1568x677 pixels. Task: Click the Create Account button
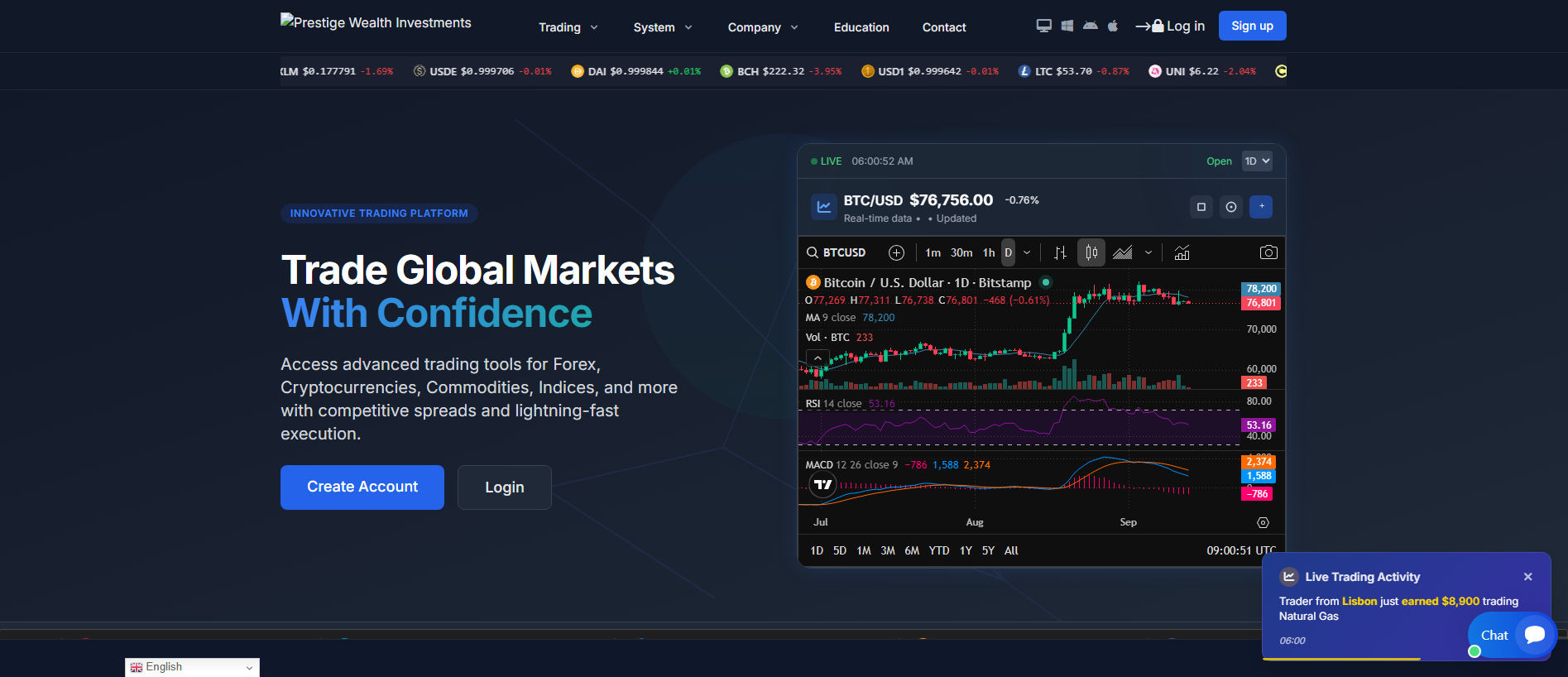362,487
